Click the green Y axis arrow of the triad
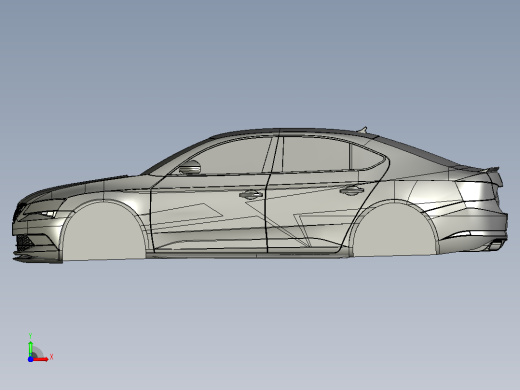 pos(30,349)
